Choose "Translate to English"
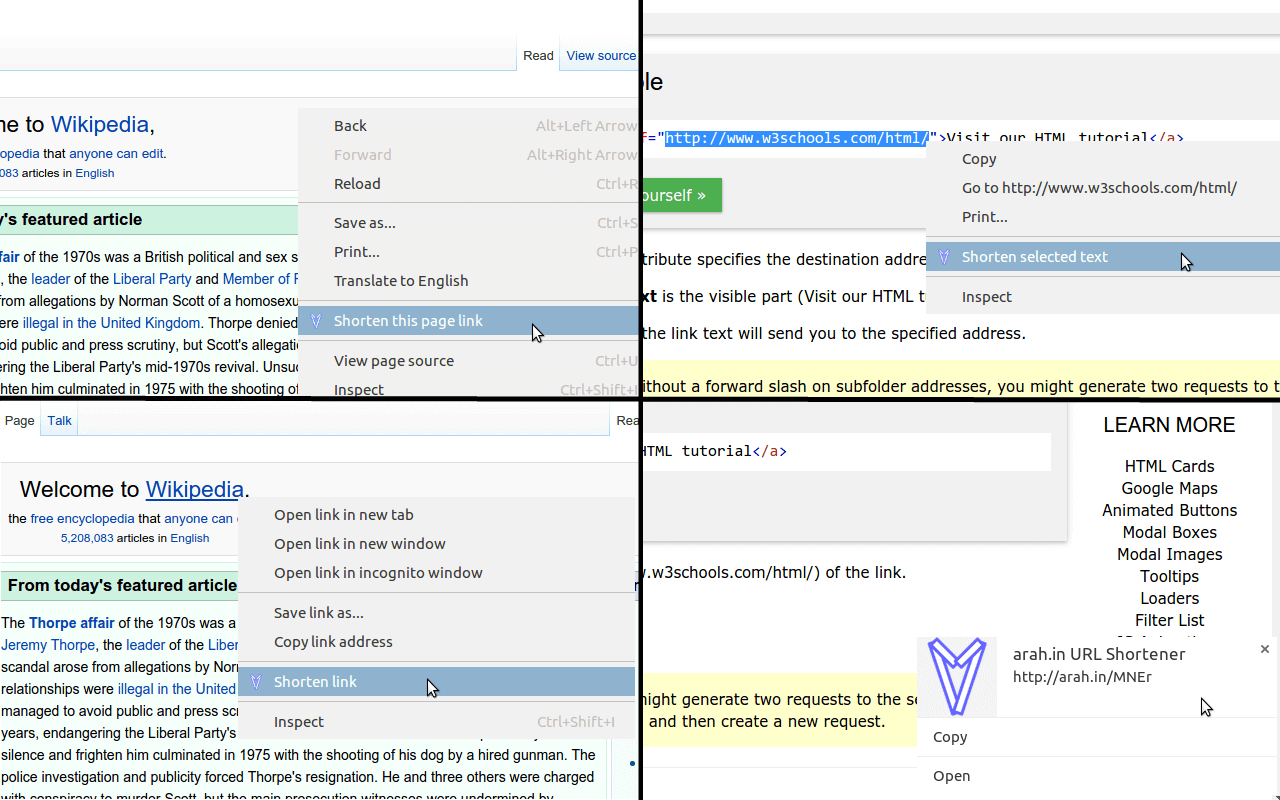The height and width of the screenshot is (800, 1280). [x=399, y=280]
